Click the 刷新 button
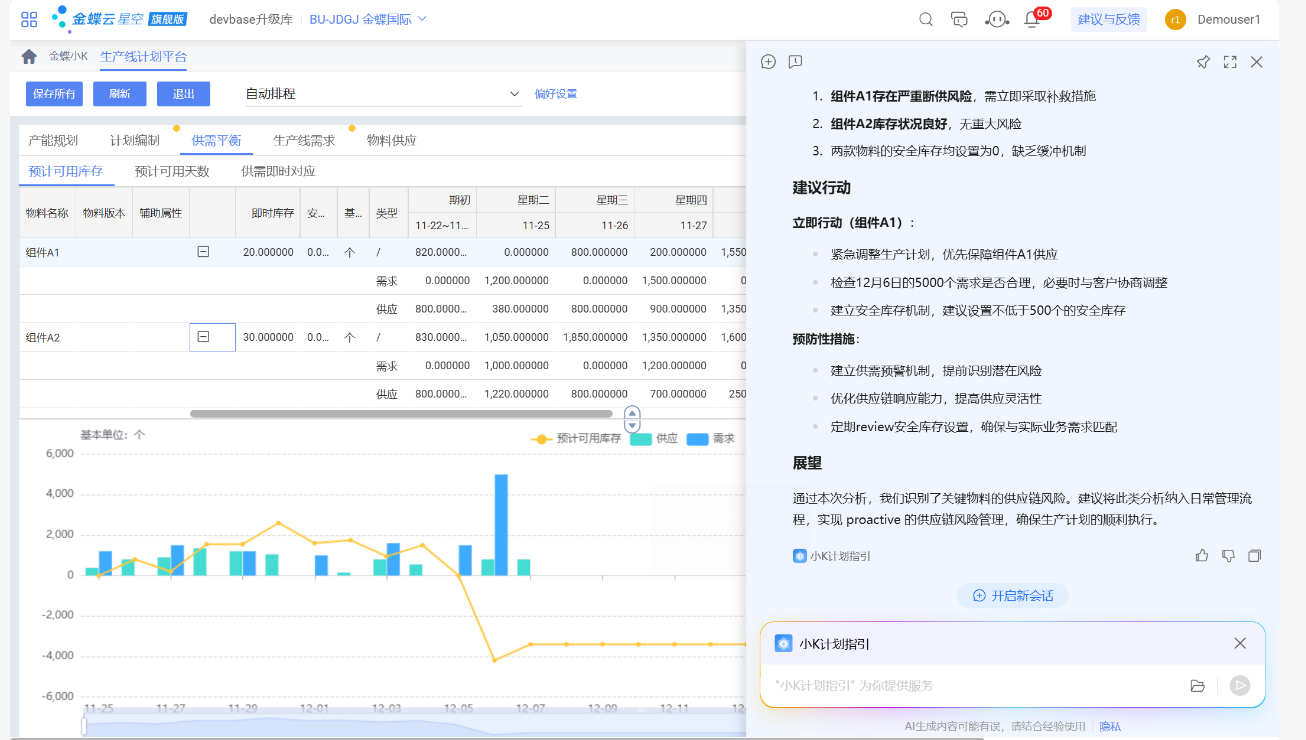This screenshot has height=740, width=1306. click(120, 94)
